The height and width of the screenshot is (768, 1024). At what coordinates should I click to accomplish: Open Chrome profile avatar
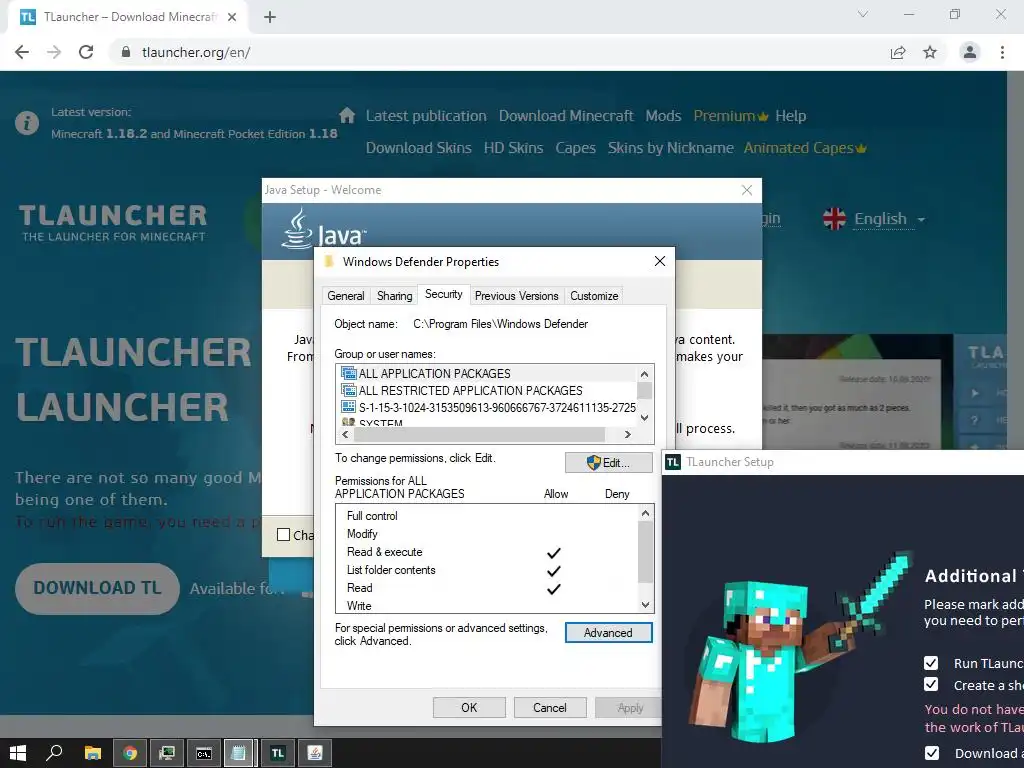(970, 52)
